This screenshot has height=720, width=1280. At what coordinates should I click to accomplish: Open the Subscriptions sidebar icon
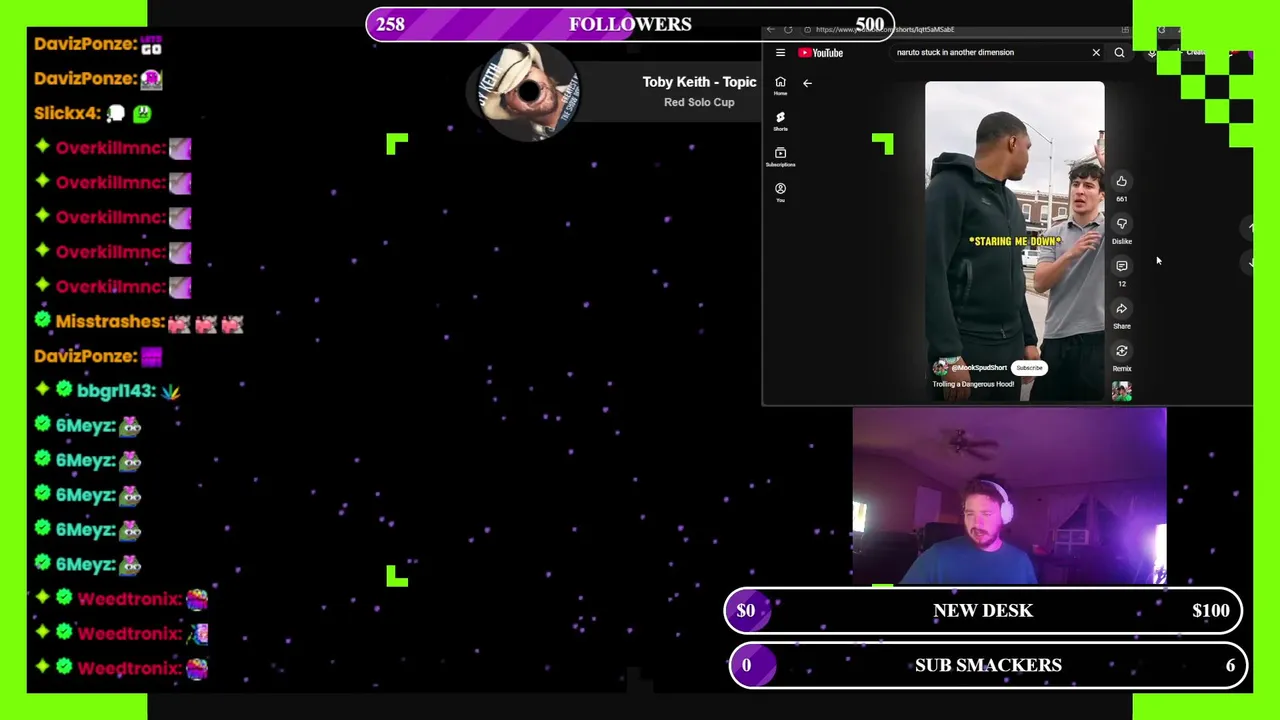point(780,157)
